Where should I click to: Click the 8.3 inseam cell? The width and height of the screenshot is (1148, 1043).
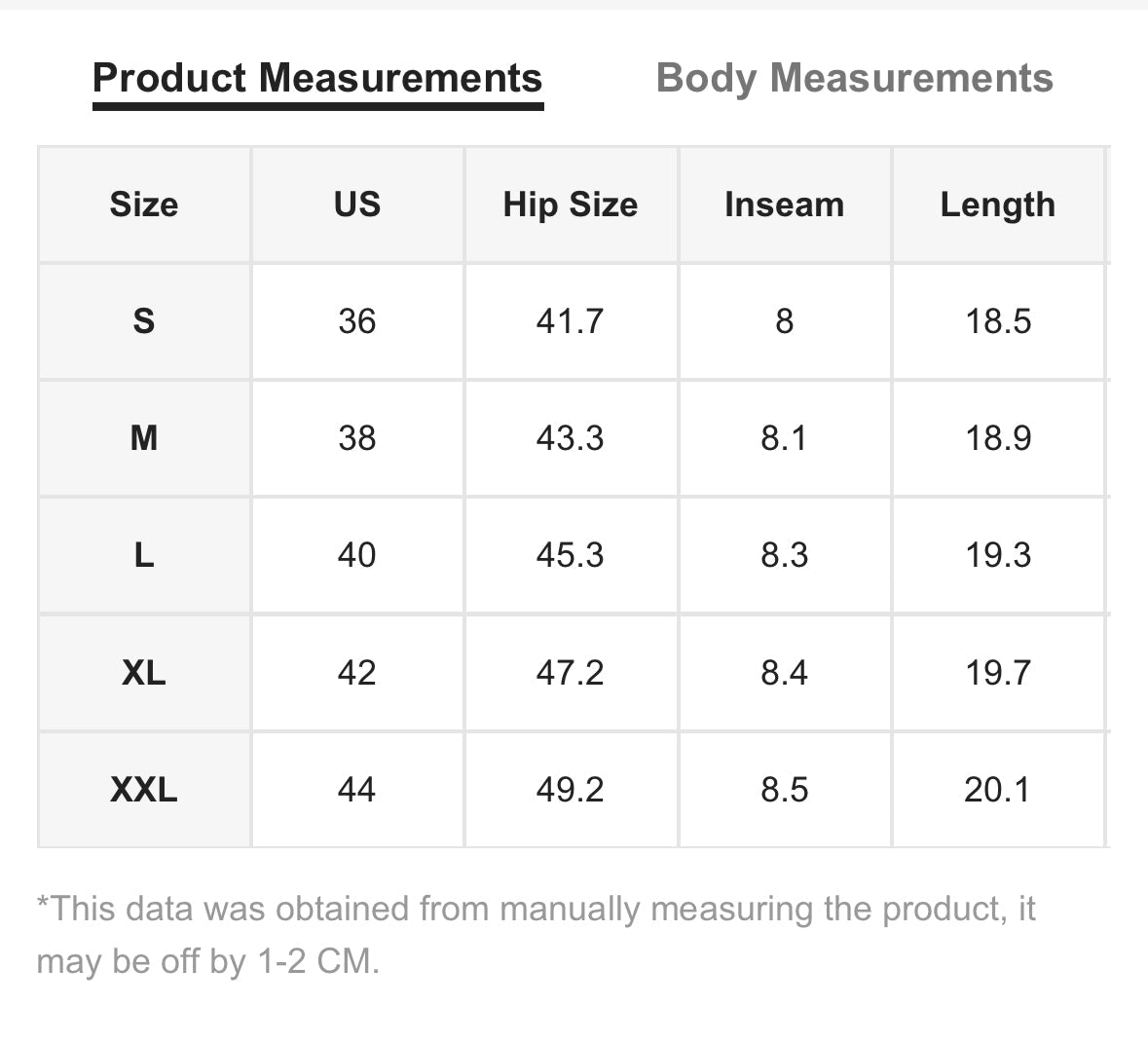(x=784, y=555)
